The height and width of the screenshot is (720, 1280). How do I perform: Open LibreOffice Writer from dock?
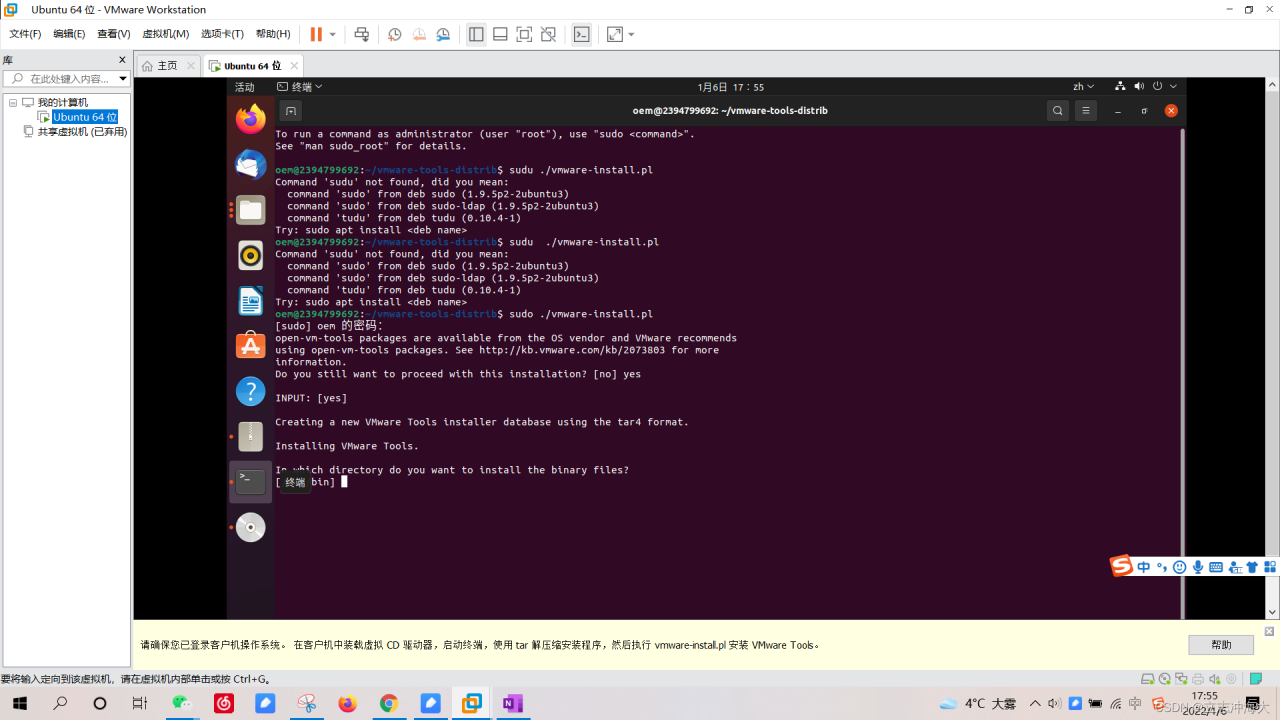251,301
